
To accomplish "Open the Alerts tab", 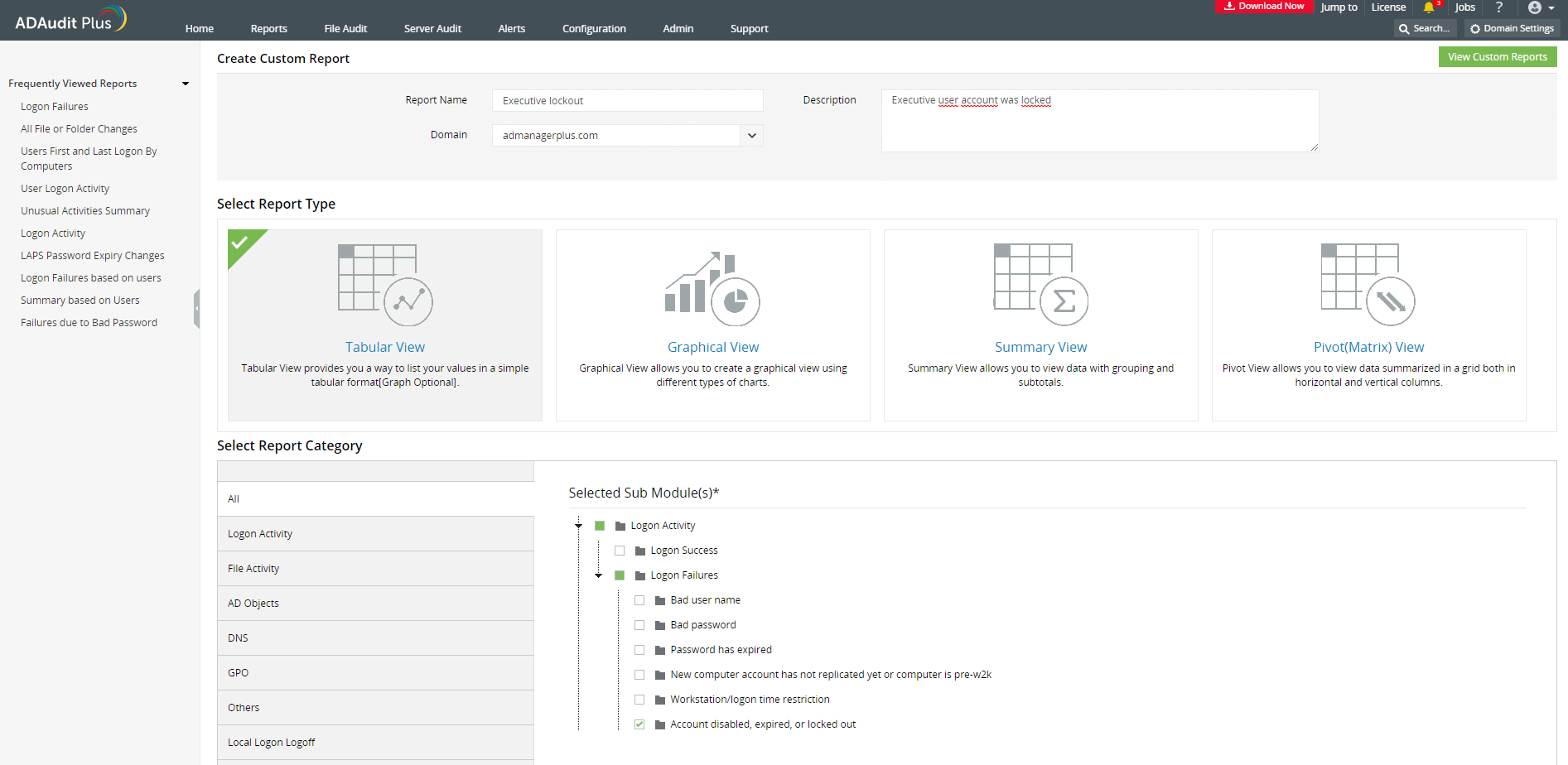I will coord(512,28).
